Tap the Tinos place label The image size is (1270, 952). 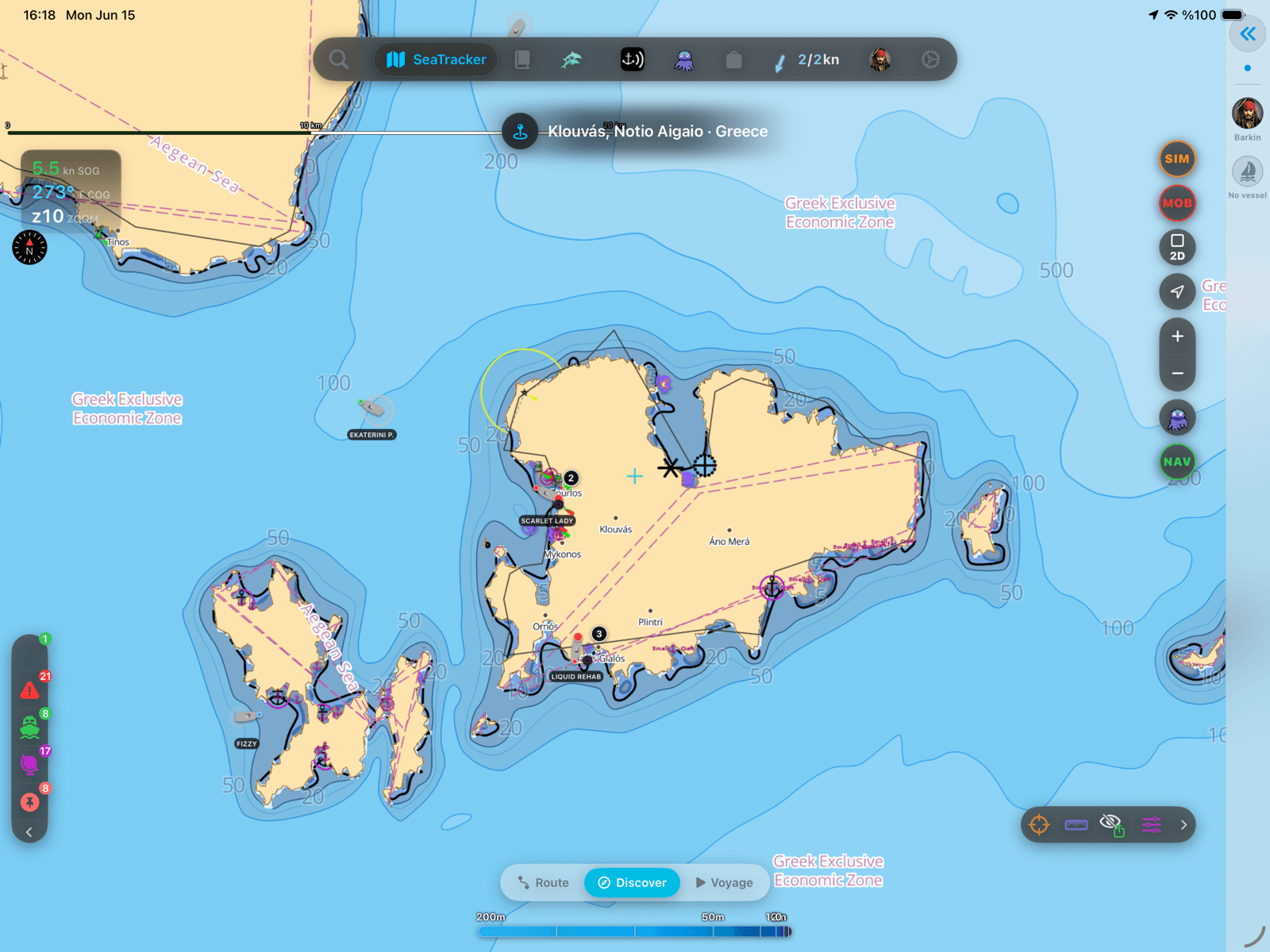click(x=118, y=242)
